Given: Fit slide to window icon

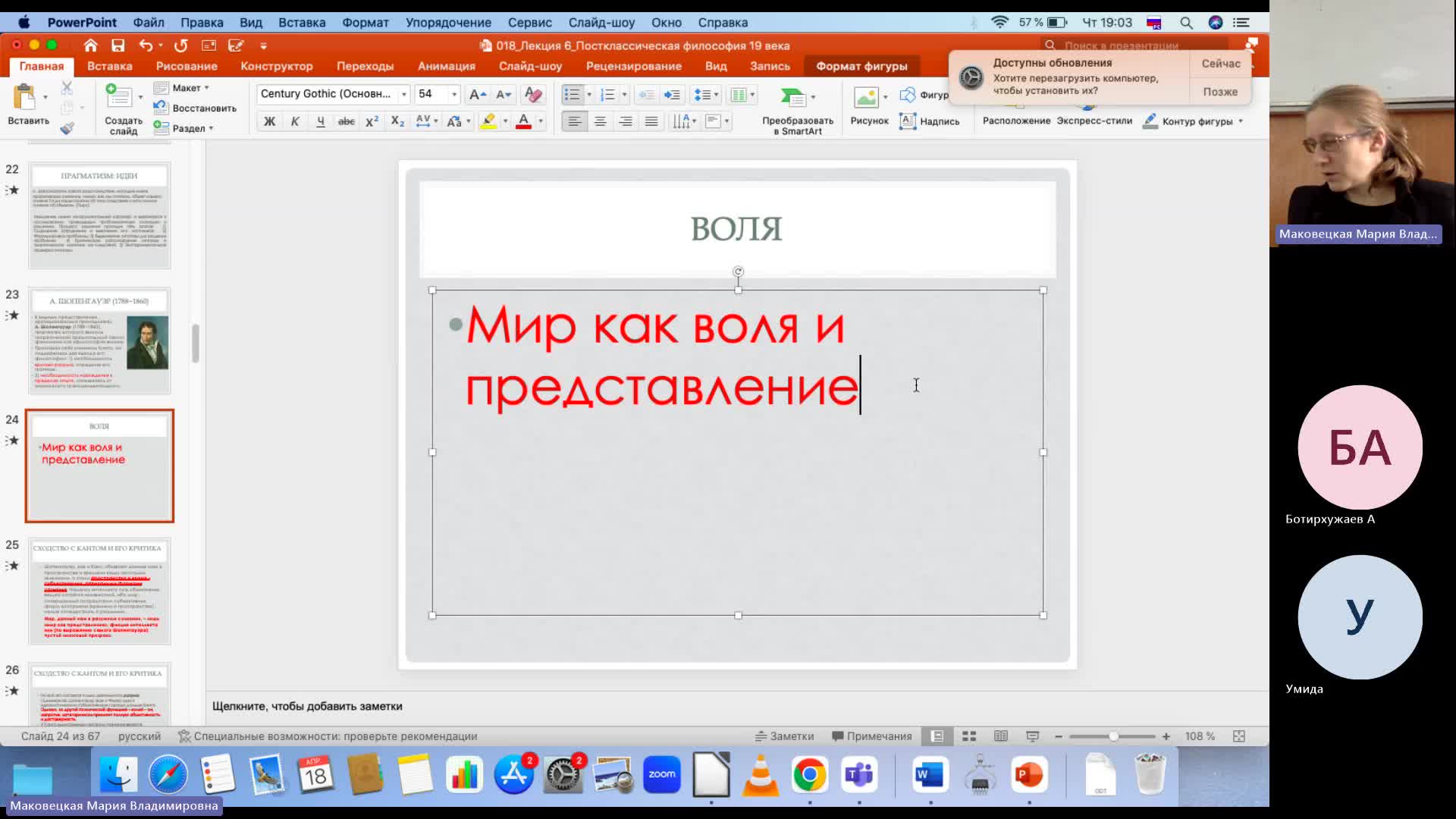Looking at the screenshot, I should 1239,736.
